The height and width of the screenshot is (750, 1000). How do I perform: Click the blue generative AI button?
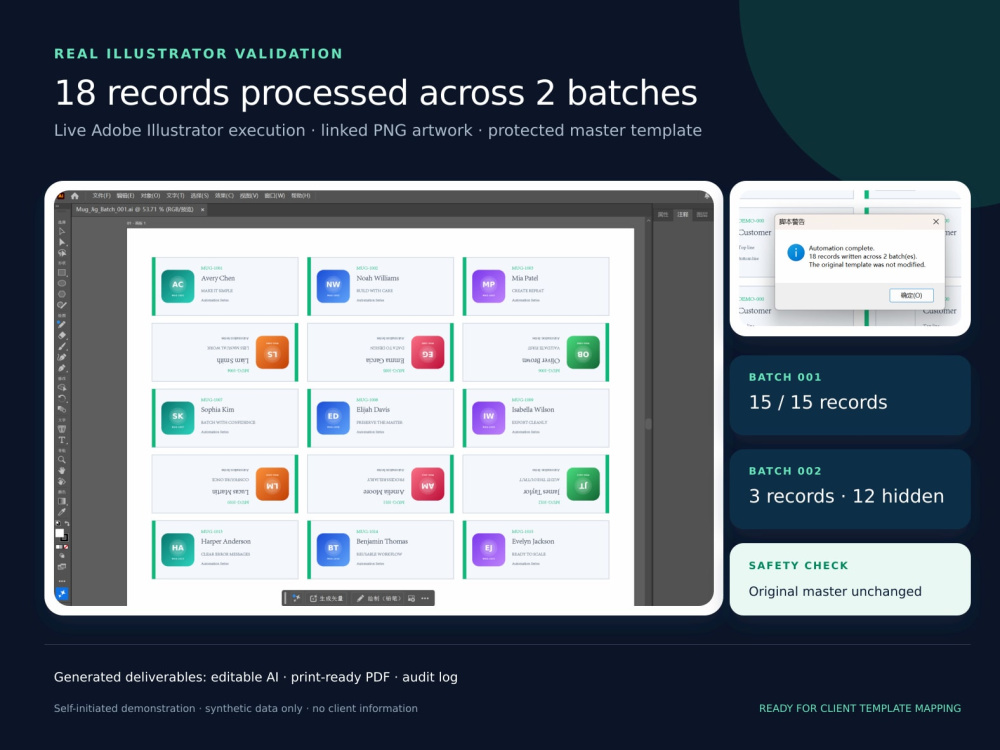coord(62,594)
